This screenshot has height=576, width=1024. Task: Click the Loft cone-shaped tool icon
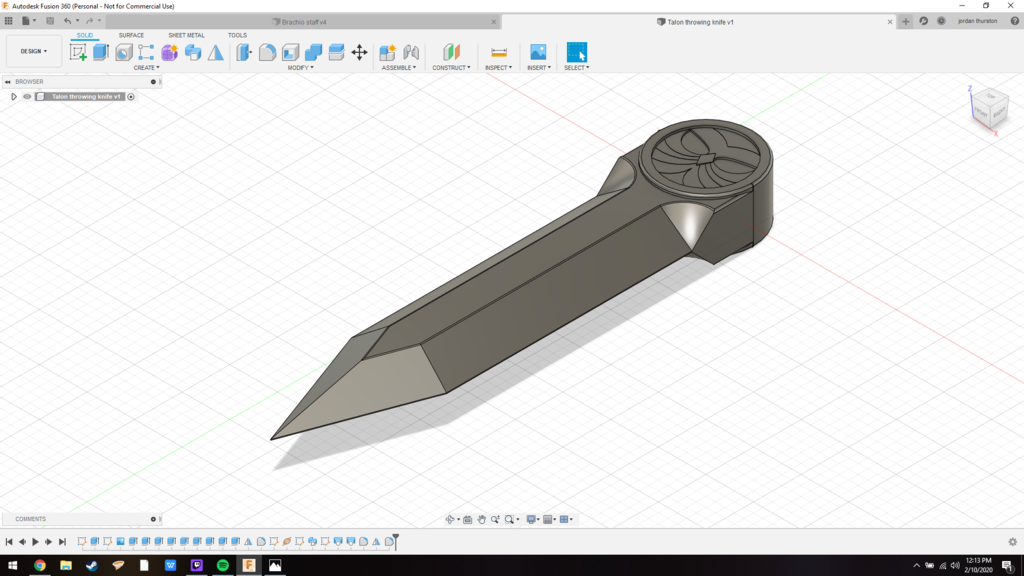click(x=216, y=52)
